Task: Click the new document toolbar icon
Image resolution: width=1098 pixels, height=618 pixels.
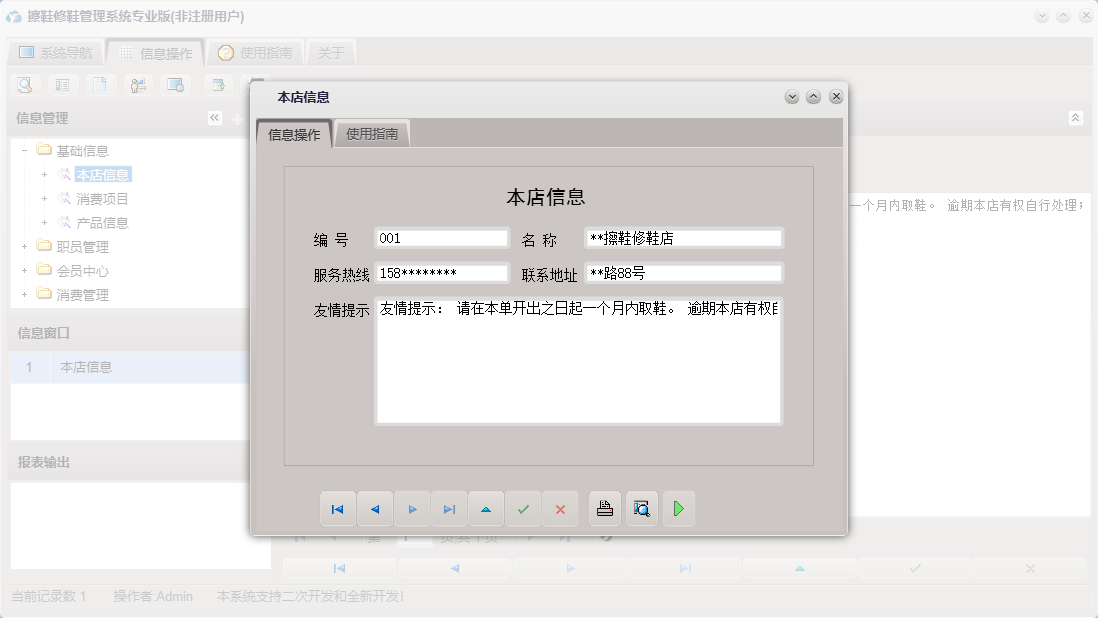Action: (100, 85)
